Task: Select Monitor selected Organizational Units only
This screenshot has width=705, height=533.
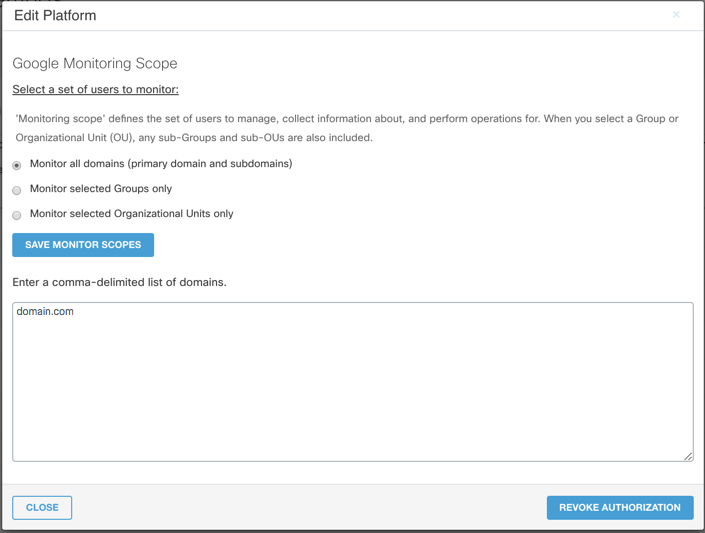Action: 17,215
